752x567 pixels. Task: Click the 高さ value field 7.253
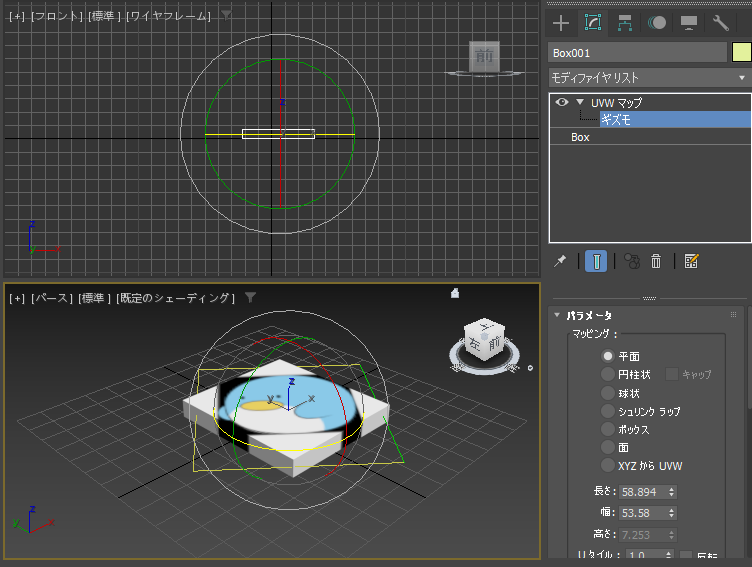click(x=642, y=534)
